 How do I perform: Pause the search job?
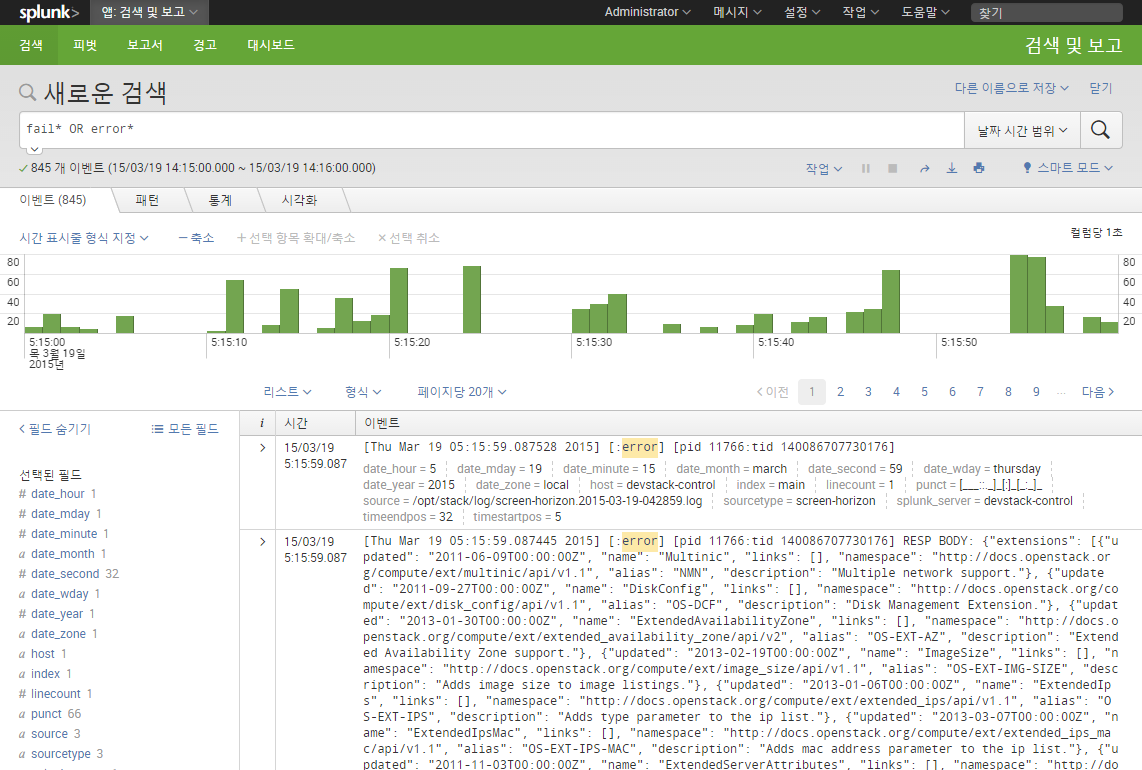[866, 168]
